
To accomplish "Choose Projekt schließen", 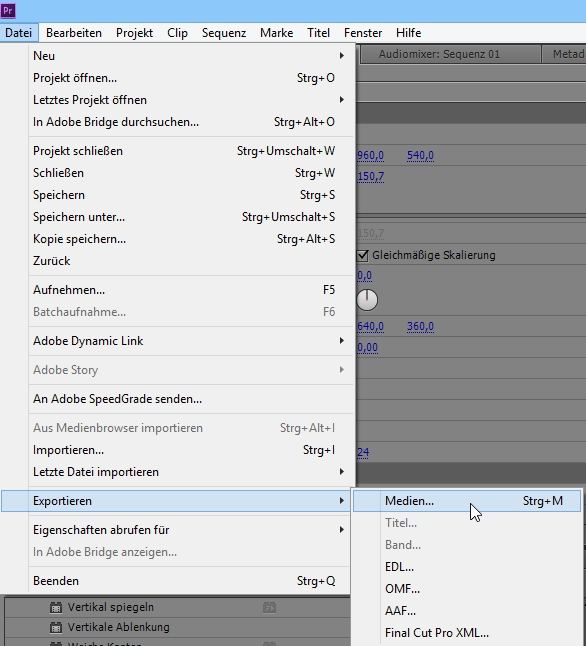I will [188, 151].
